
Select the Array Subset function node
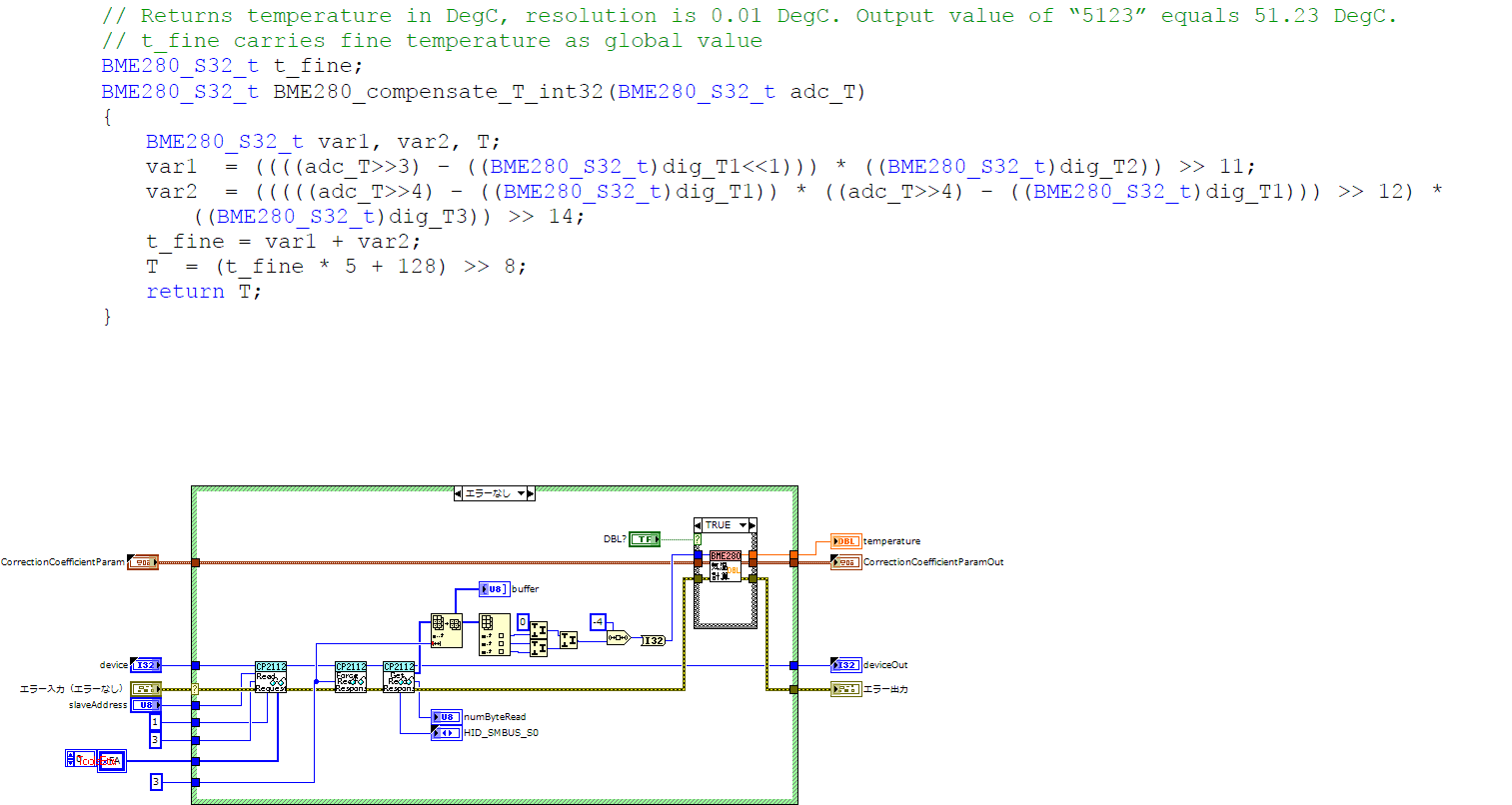click(x=446, y=631)
